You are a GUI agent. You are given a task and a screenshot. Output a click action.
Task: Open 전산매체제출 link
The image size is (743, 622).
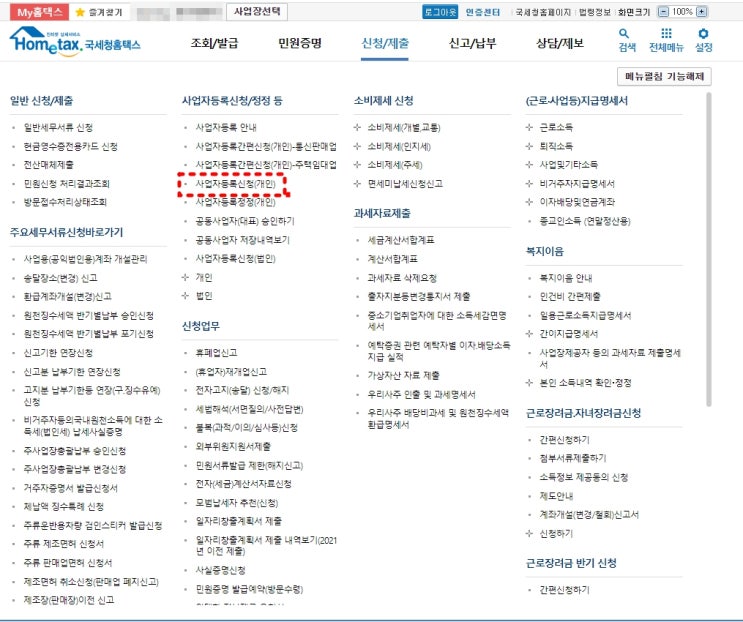click(49, 165)
